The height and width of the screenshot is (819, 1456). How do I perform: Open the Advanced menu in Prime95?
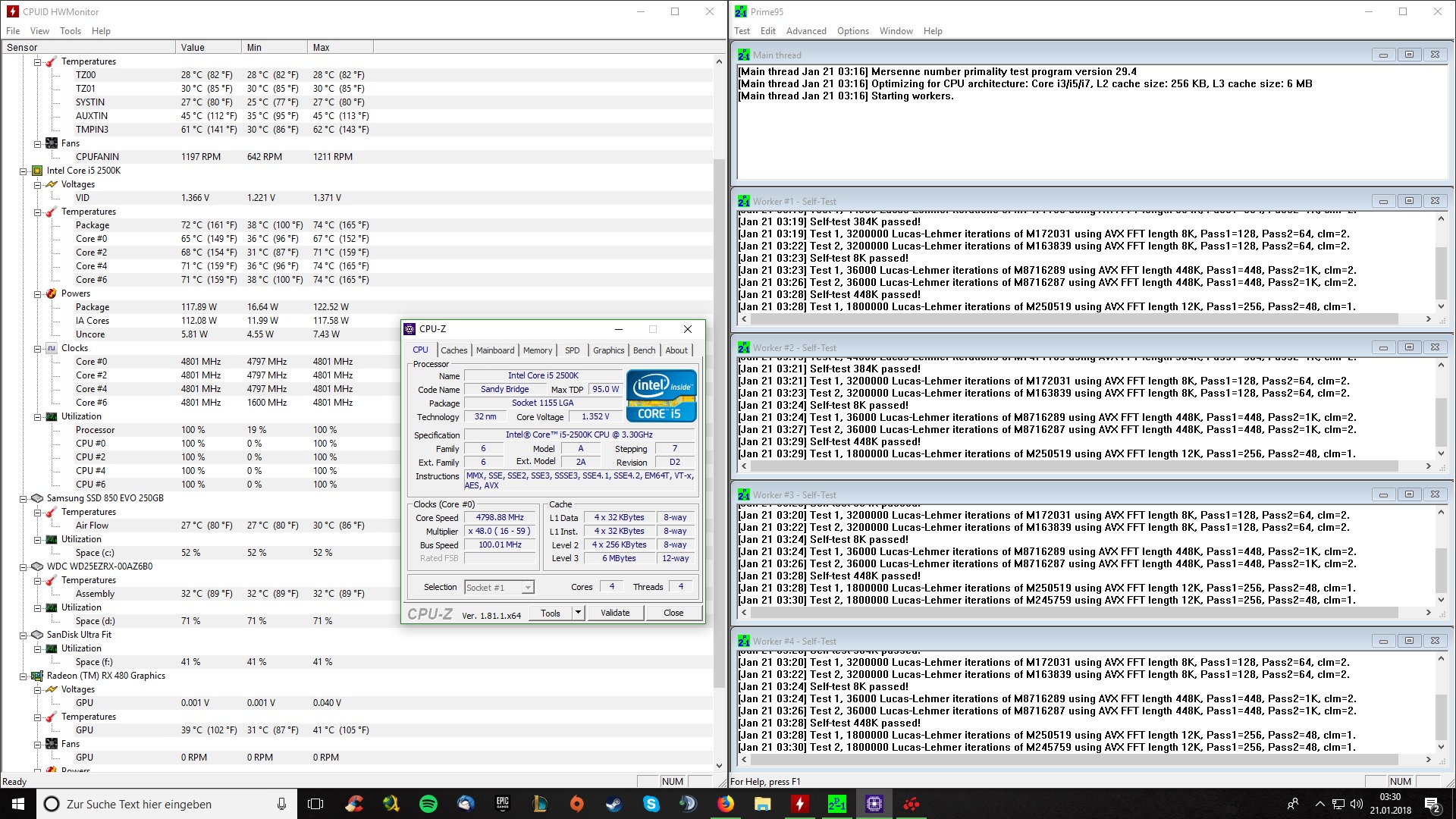pyautogui.click(x=805, y=31)
